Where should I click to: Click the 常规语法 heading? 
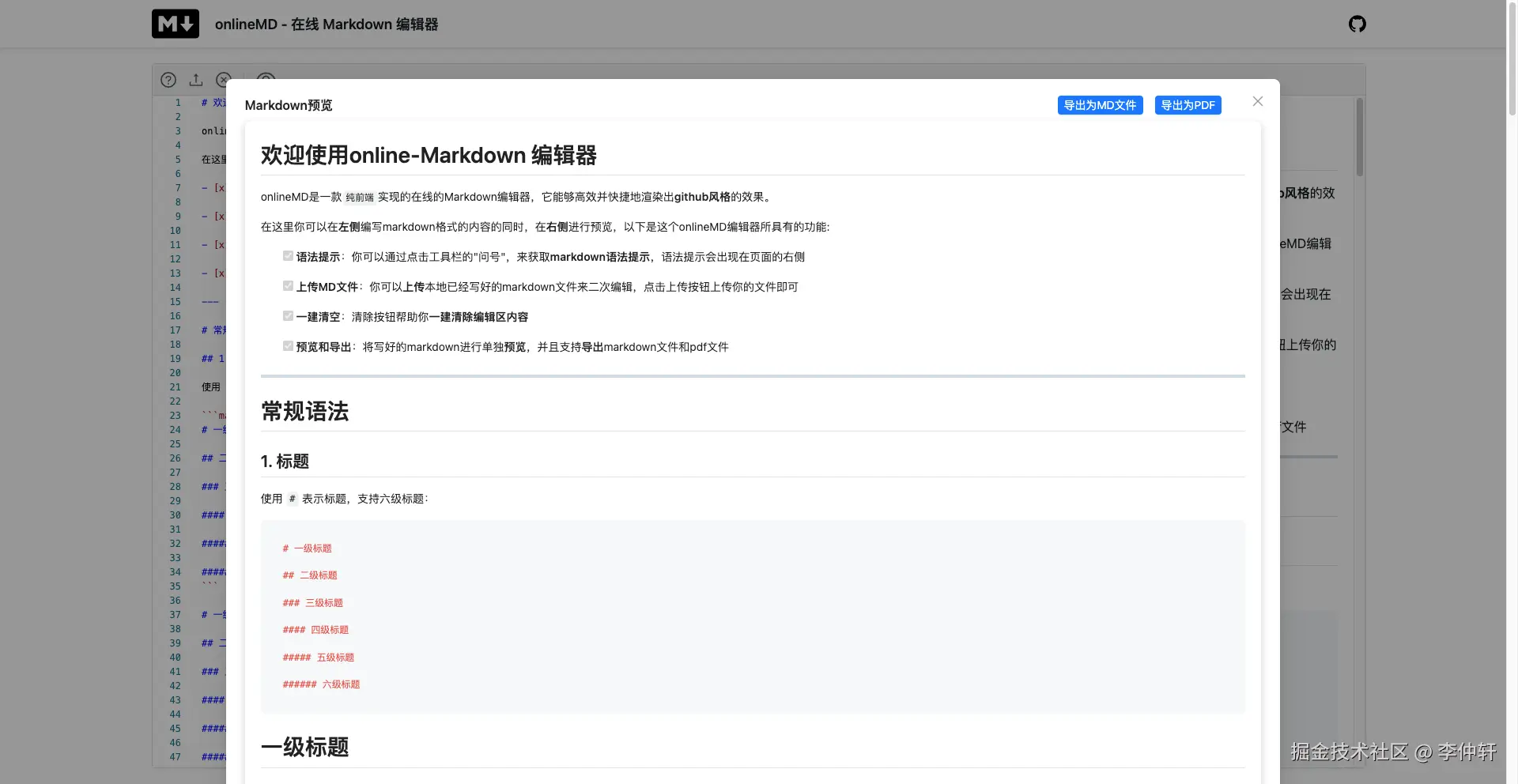pos(304,411)
